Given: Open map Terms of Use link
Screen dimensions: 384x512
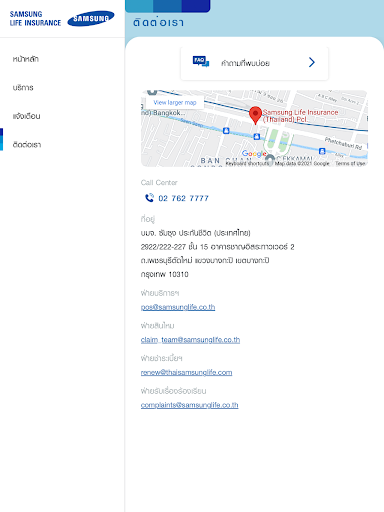Looking at the screenshot, I should [x=350, y=163].
